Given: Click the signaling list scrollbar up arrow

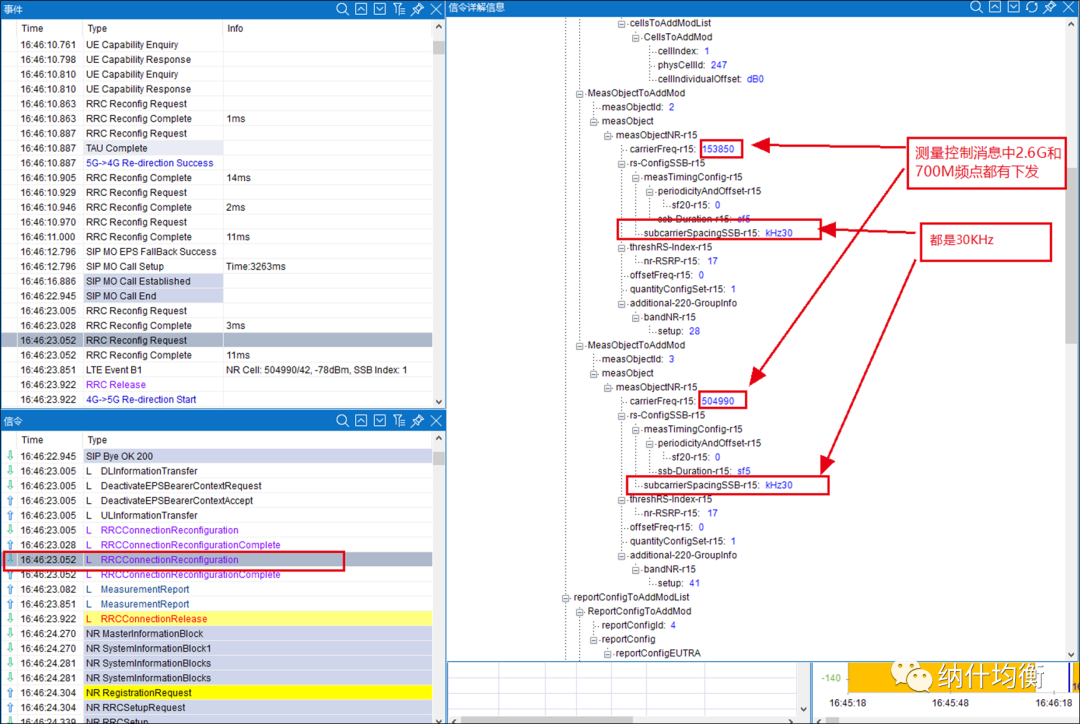Looking at the screenshot, I should tap(439, 438).
